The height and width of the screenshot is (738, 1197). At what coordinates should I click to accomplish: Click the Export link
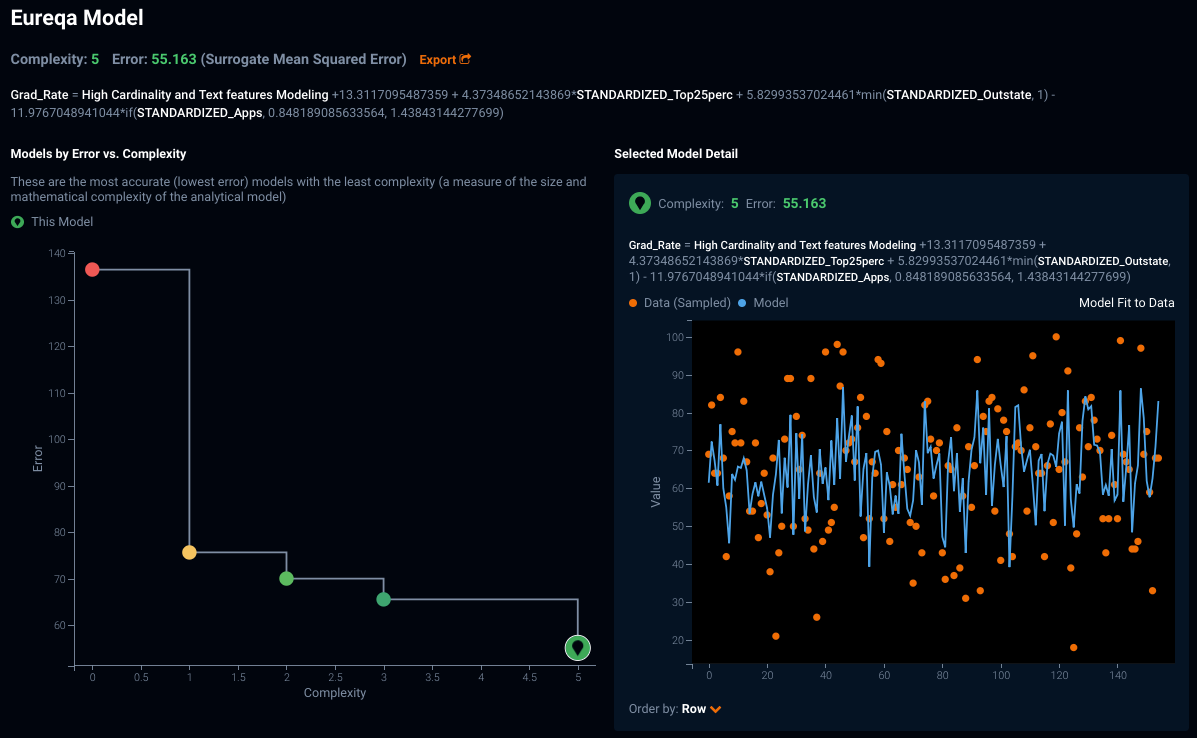[x=437, y=60]
